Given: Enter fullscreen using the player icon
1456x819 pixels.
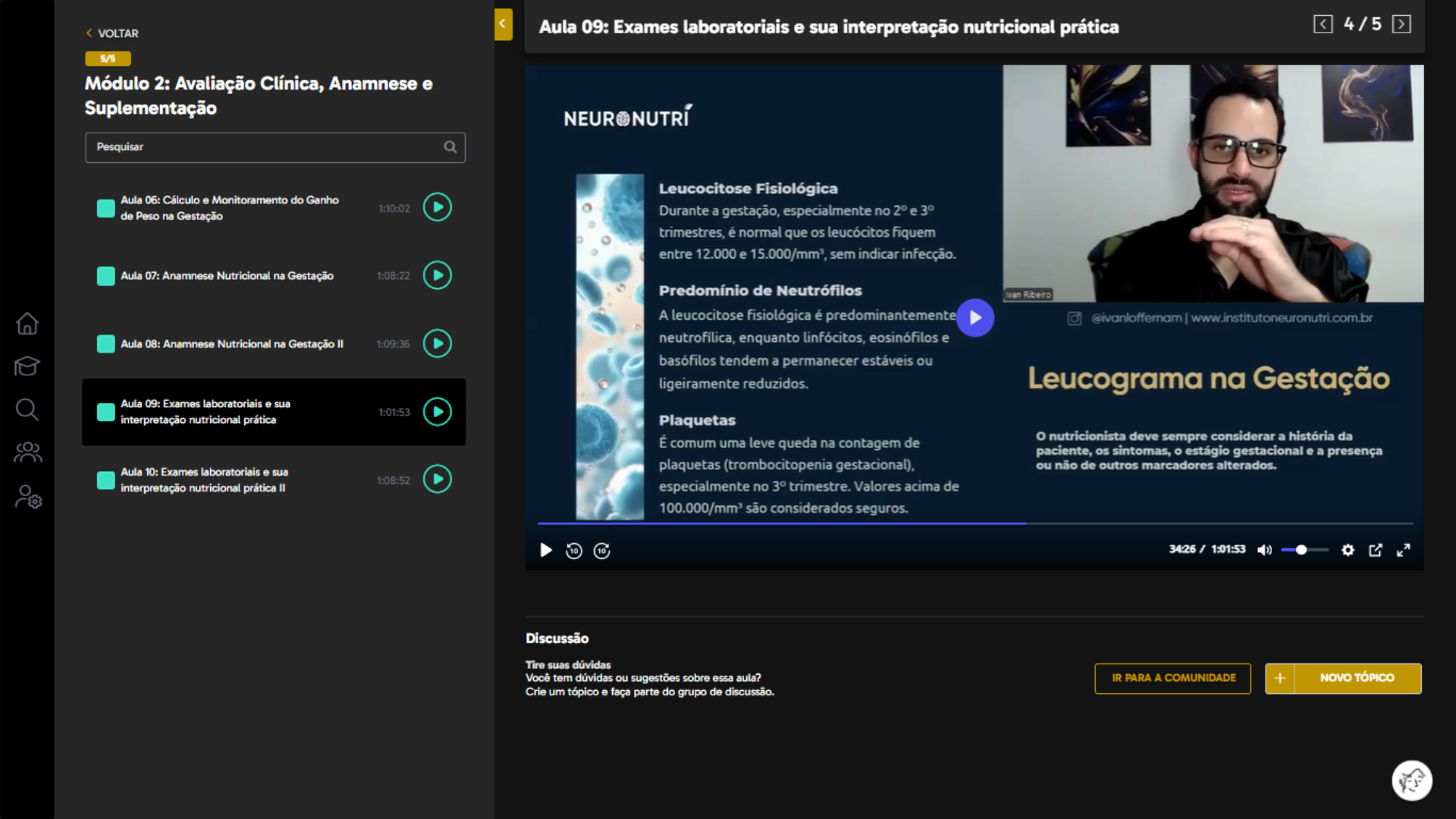Looking at the screenshot, I should [1404, 550].
